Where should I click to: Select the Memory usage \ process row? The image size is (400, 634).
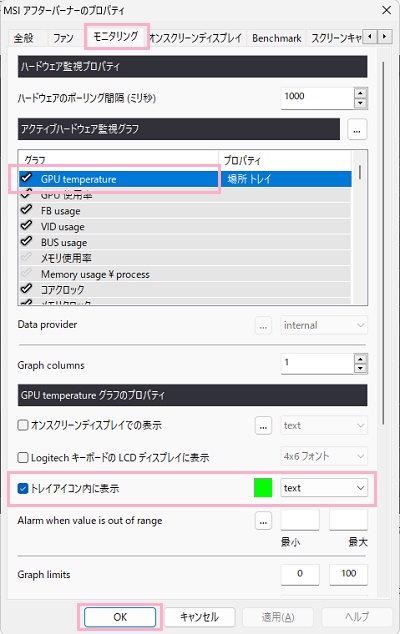click(185, 274)
